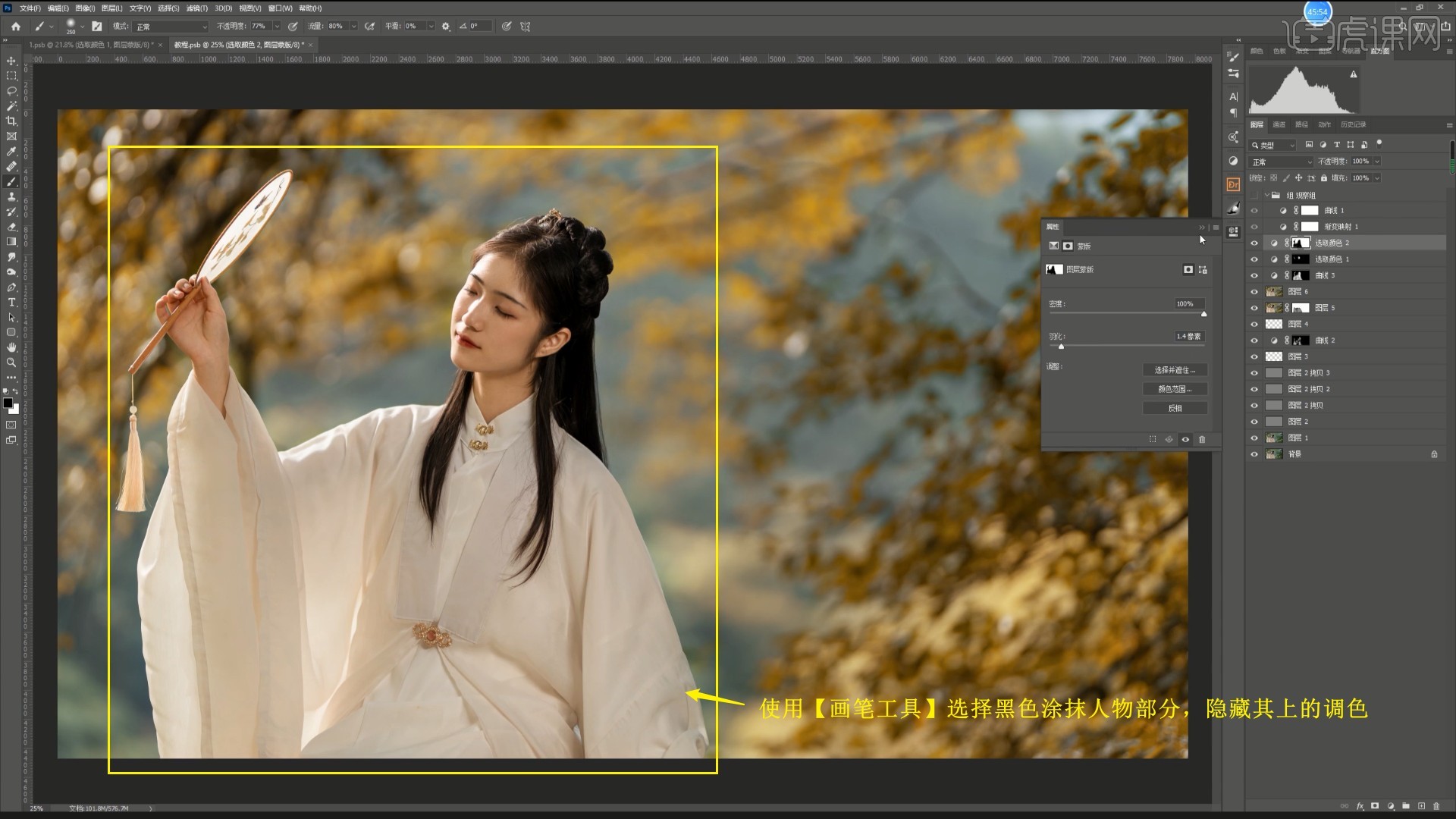Select the Crop tool
Viewport: 1456px width, 819px height.
tap(11, 121)
